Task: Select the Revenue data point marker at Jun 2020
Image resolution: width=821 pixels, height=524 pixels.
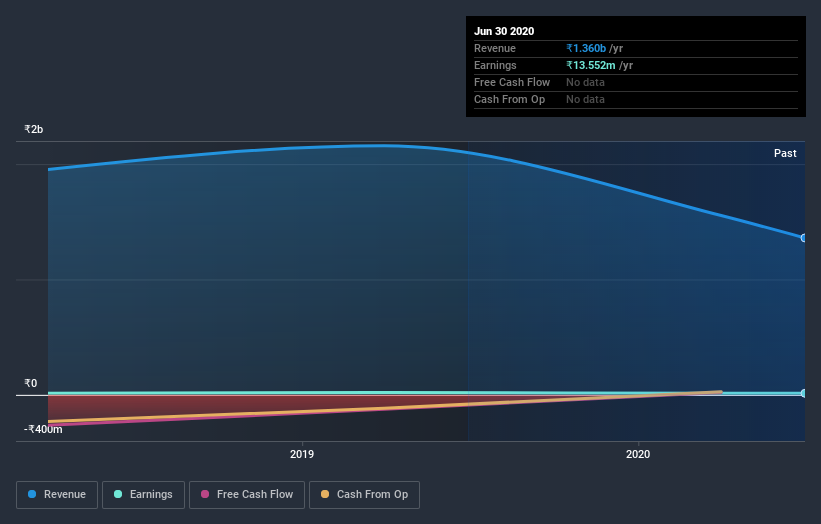Action: [x=803, y=238]
